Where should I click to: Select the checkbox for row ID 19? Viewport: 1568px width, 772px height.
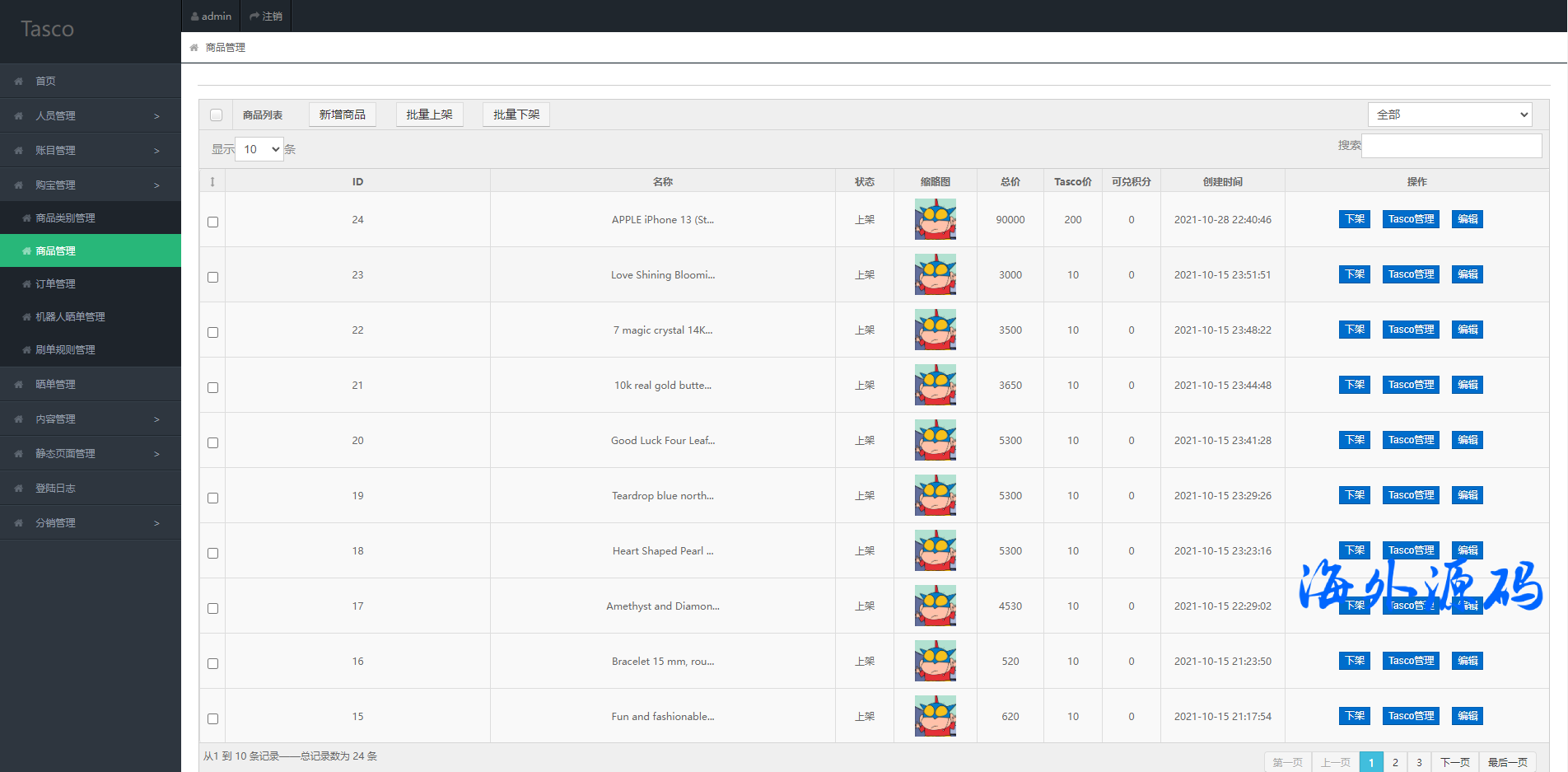click(213, 498)
